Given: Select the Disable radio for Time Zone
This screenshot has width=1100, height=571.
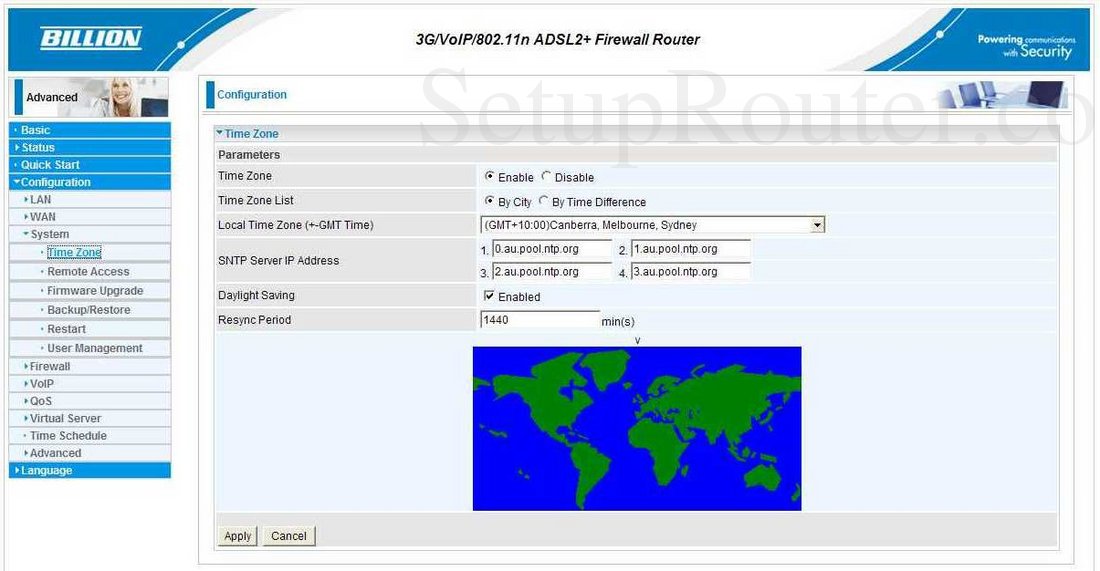Looking at the screenshot, I should click(546, 176).
